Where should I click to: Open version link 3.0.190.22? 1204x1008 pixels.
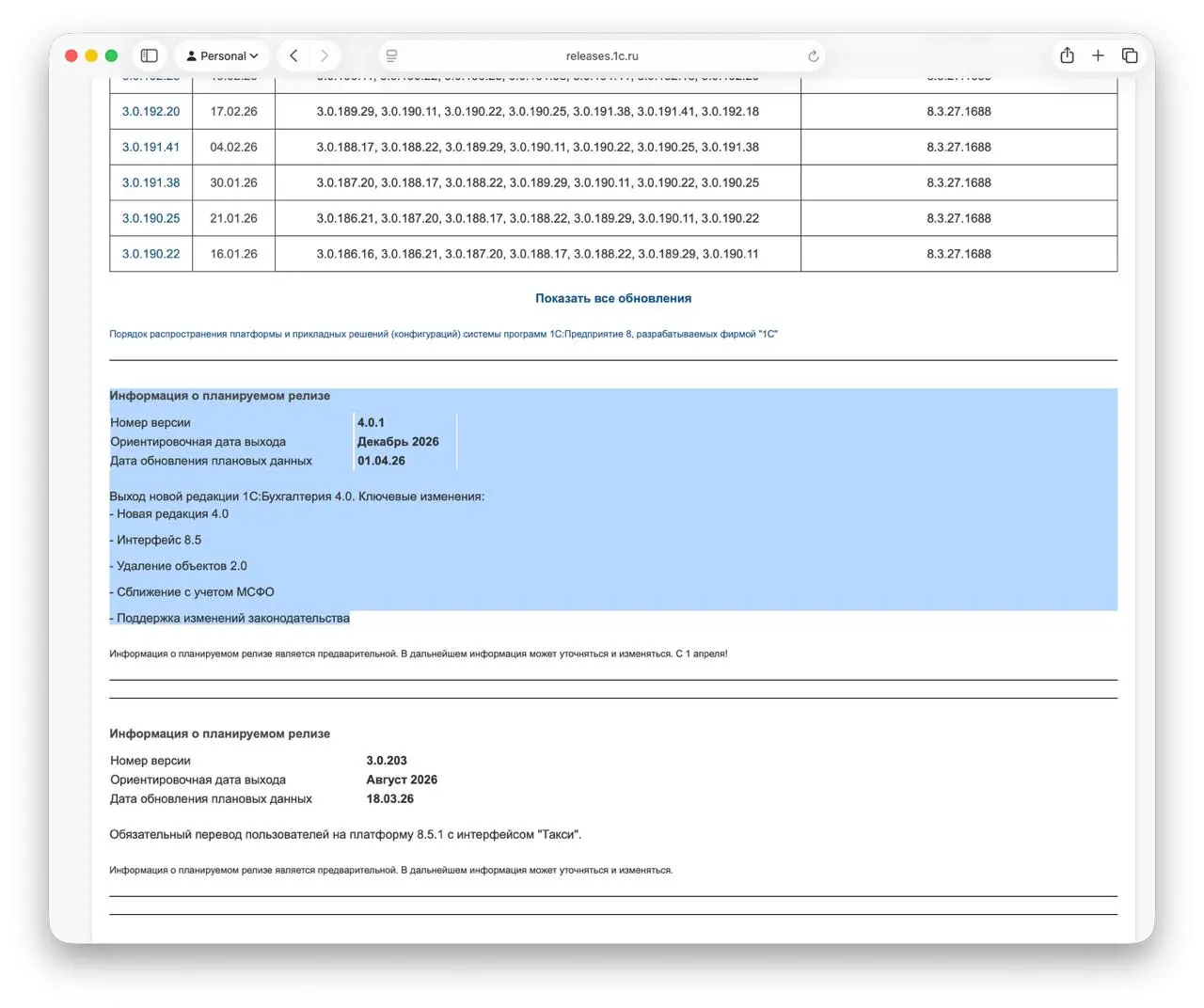click(150, 254)
